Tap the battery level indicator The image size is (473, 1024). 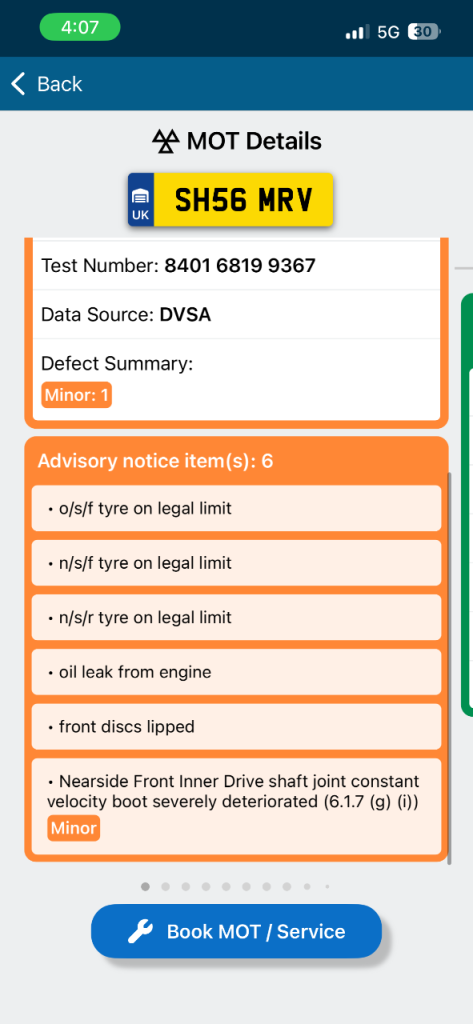(x=424, y=31)
